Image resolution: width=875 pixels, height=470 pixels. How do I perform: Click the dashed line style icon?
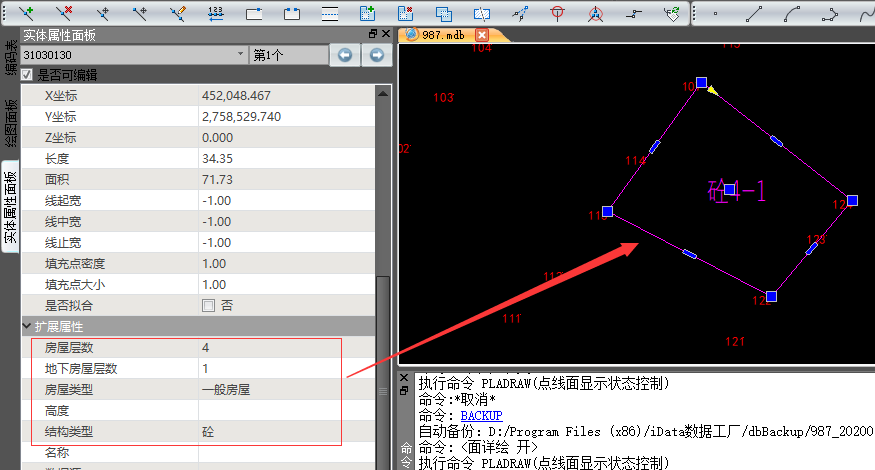pos(330,13)
